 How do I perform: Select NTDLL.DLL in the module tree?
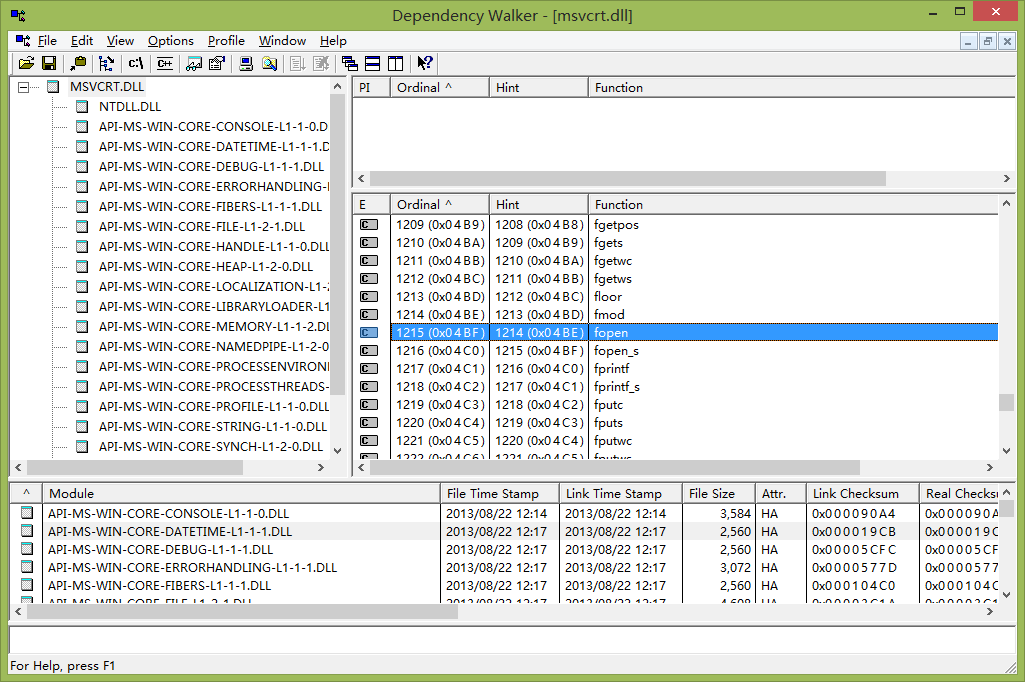[x=129, y=107]
